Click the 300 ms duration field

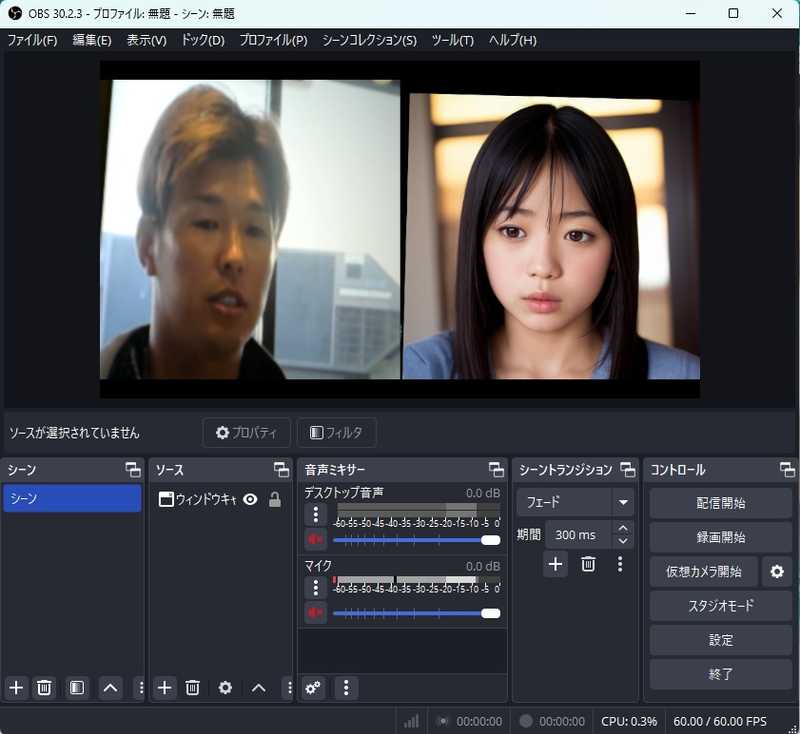click(x=579, y=535)
